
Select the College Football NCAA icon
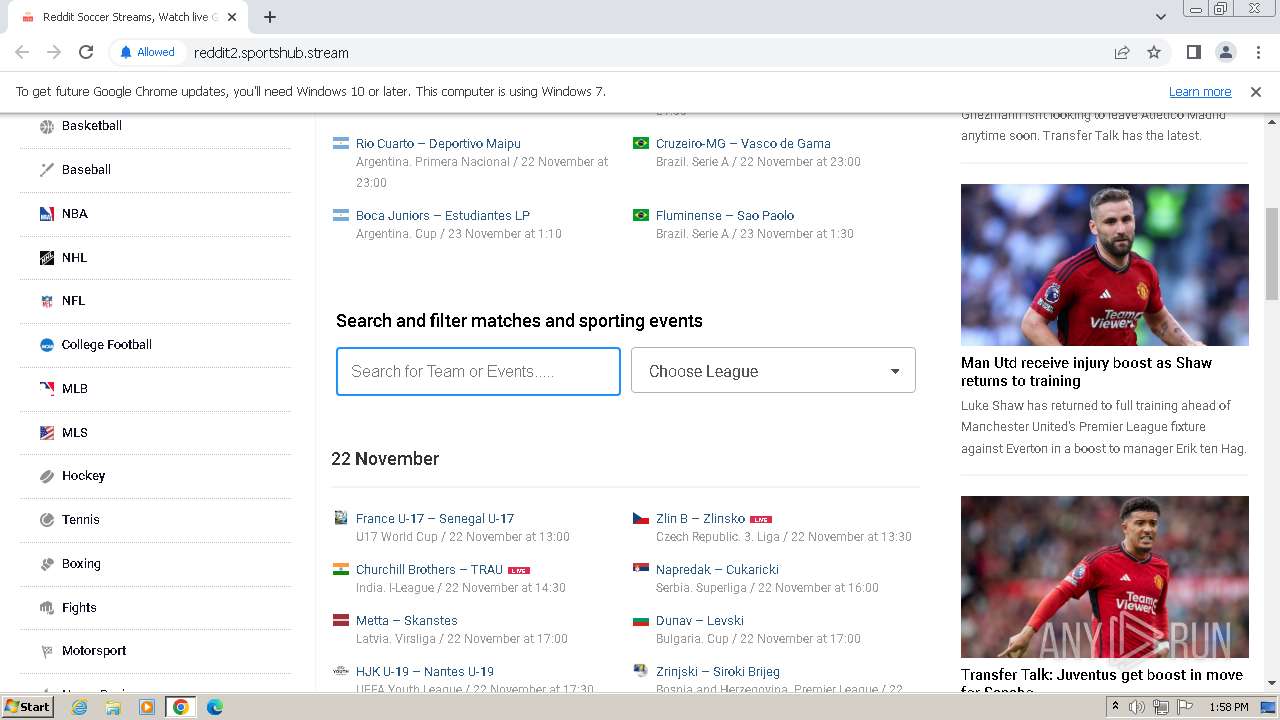coord(47,345)
